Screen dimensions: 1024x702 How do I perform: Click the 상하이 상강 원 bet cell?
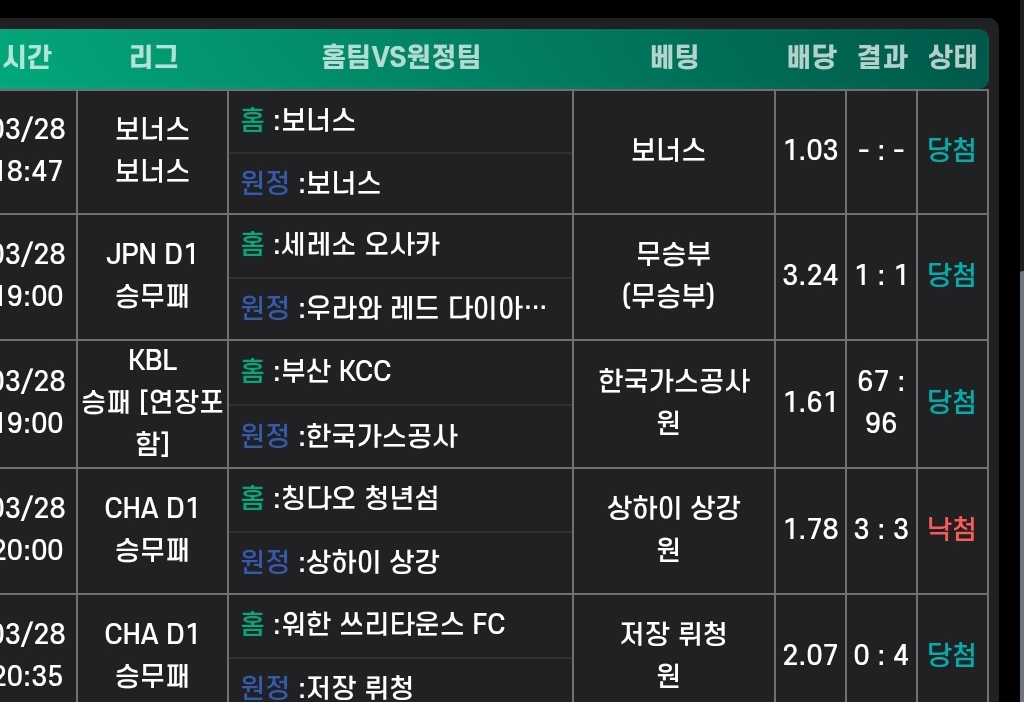(x=674, y=529)
